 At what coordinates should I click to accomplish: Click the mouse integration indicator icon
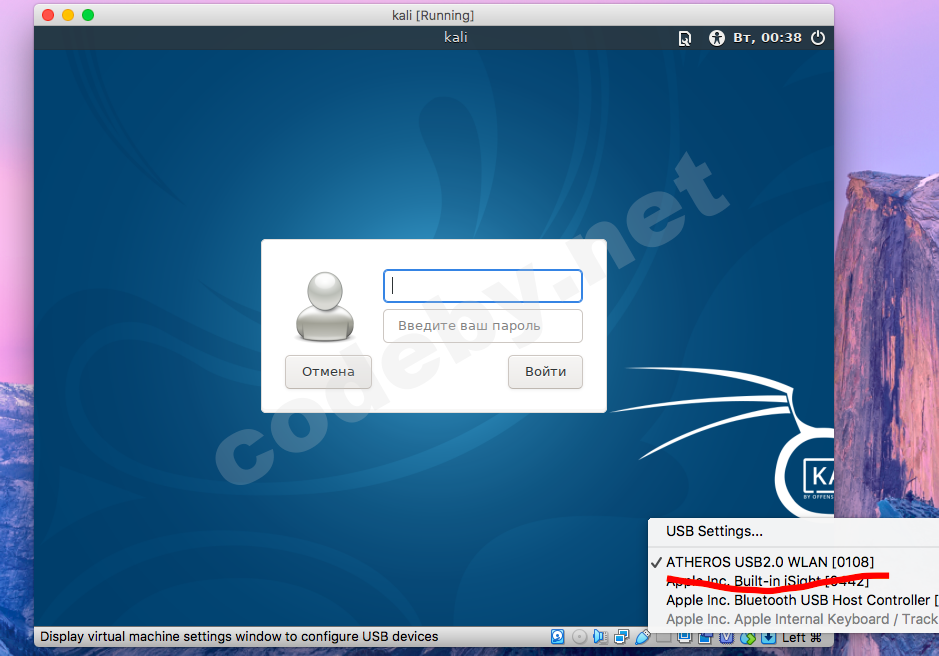pos(747,637)
